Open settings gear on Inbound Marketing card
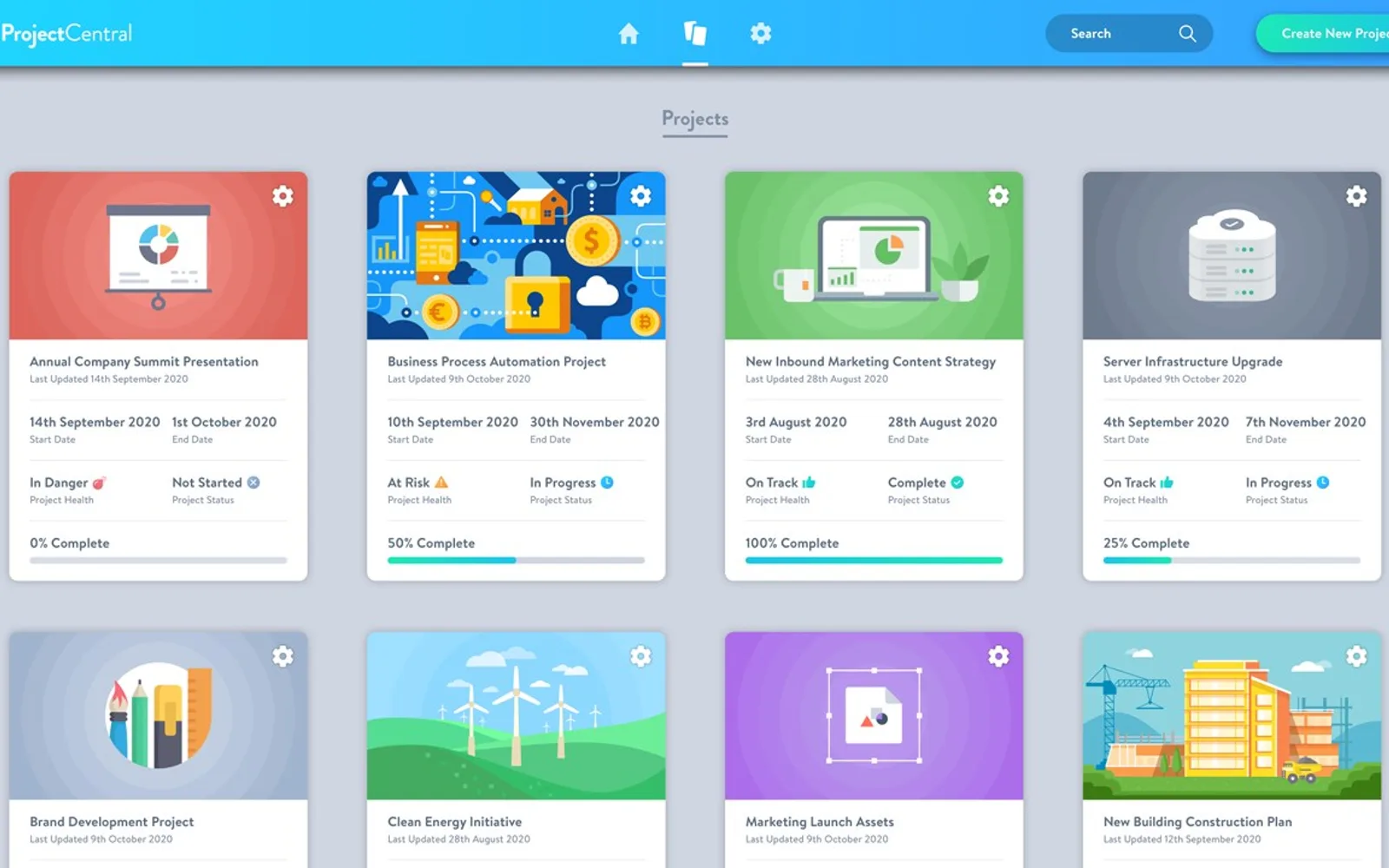 [998, 196]
